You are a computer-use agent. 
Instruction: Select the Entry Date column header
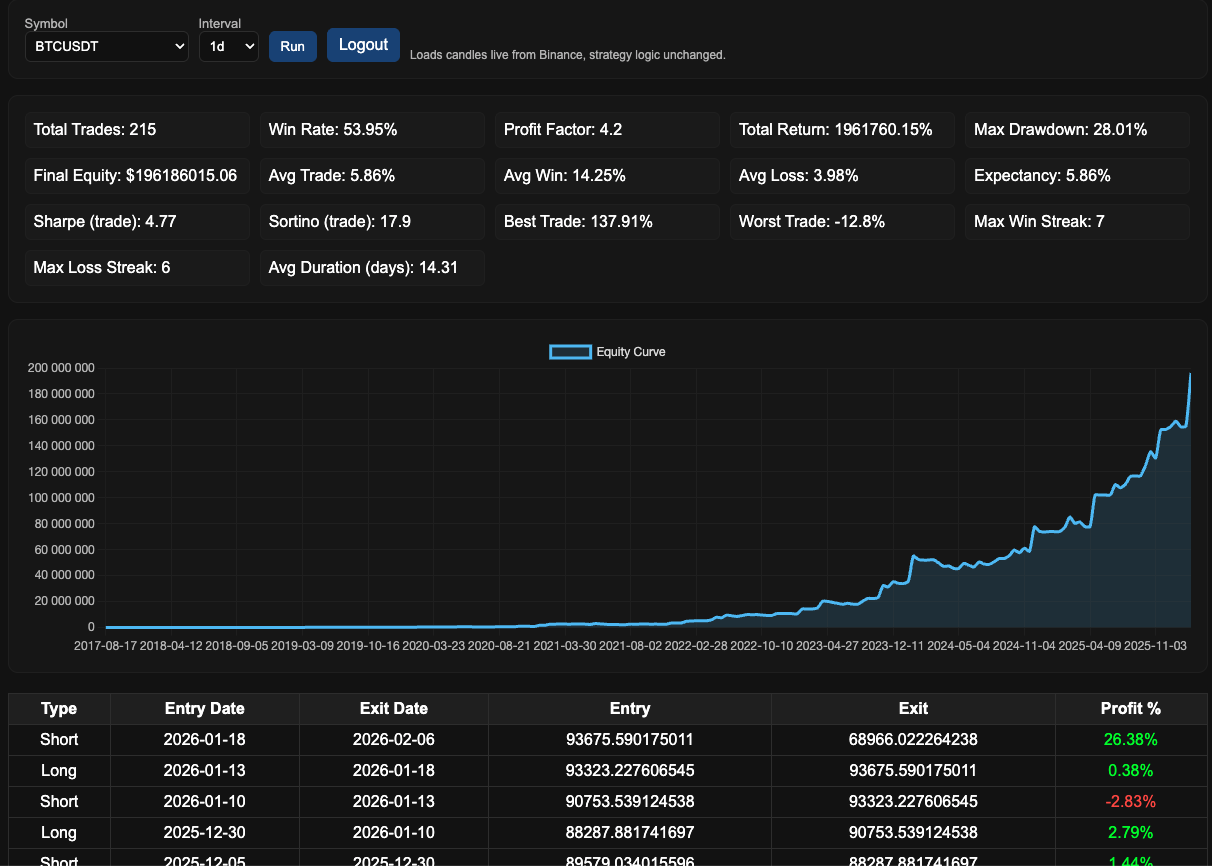click(x=204, y=708)
